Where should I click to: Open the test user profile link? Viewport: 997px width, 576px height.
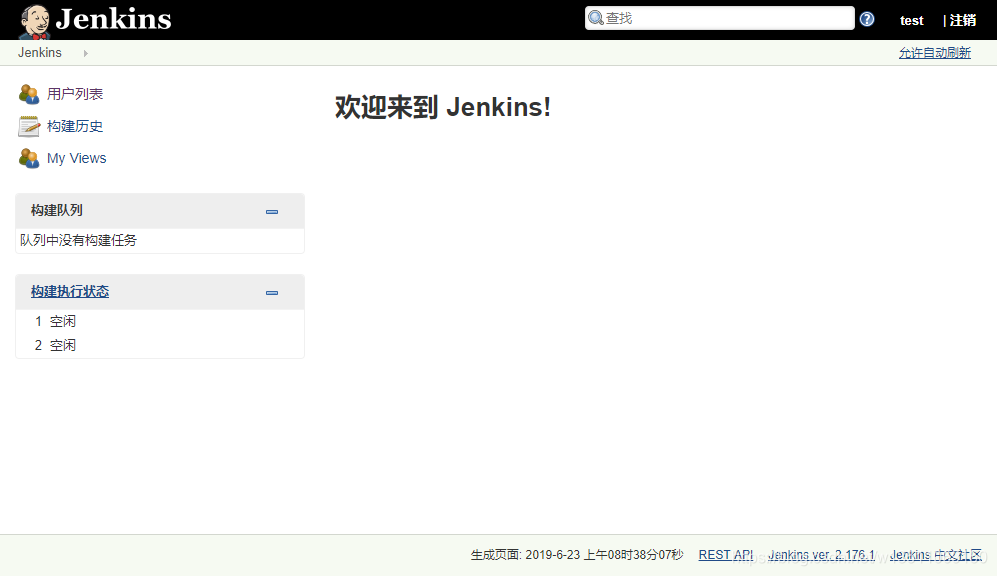click(911, 20)
